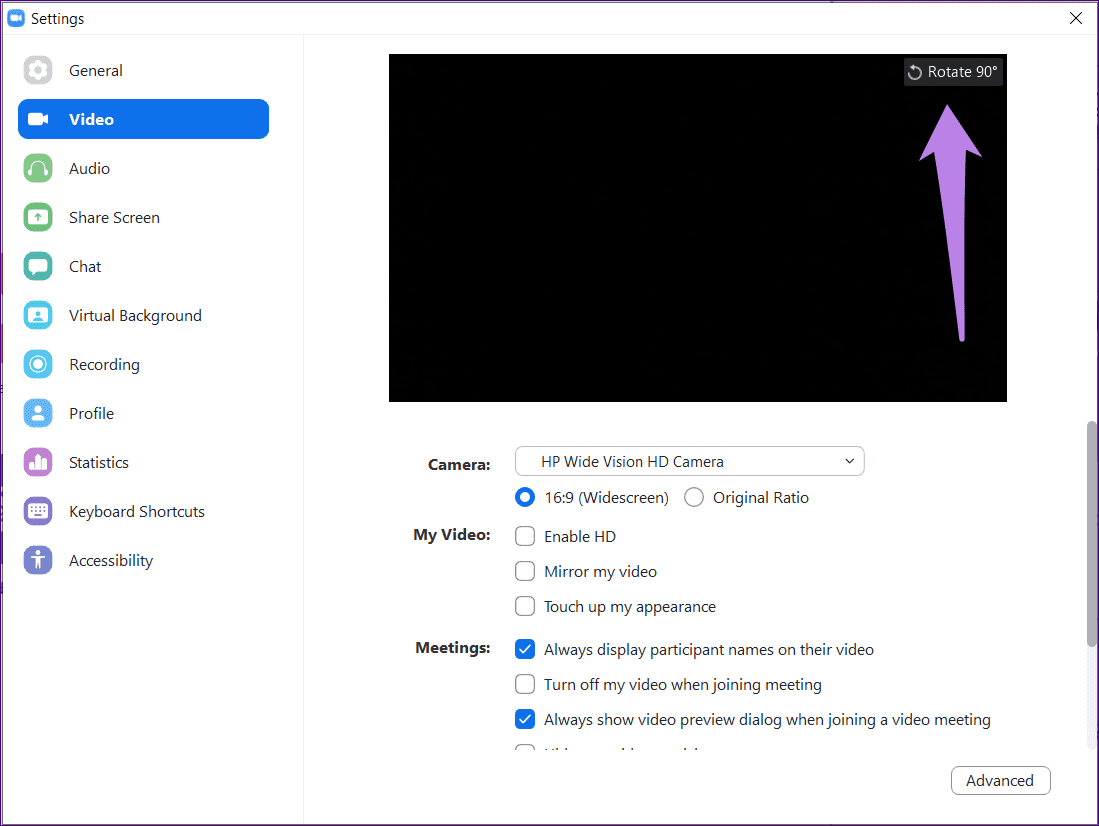Image resolution: width=1099 pixels, height=826 pixels.
Task: Open Advanced video settings
Action: [x=1000, y=780]
